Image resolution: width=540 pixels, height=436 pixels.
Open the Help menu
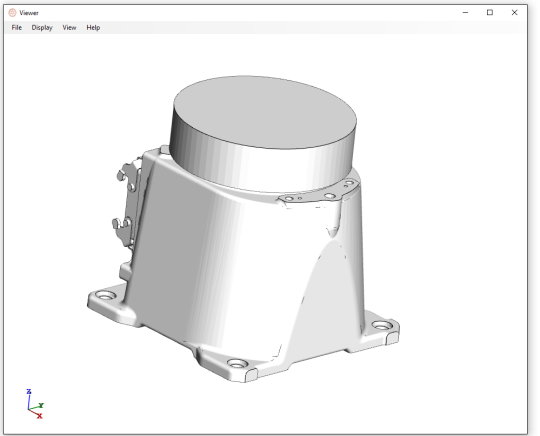point(93,28)
